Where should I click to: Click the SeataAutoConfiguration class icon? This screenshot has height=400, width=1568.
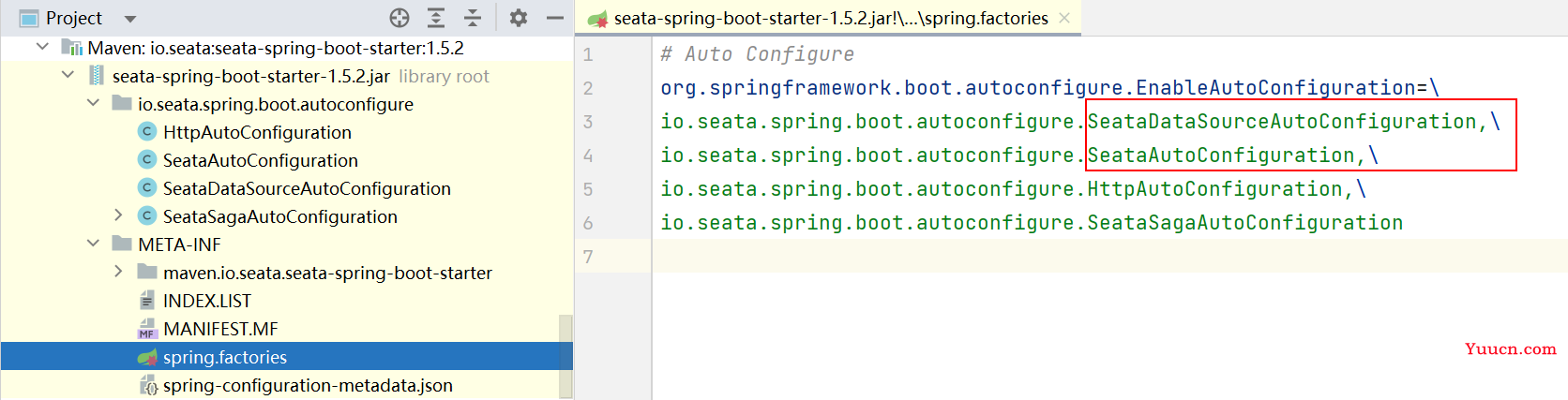tap(147, 159)
